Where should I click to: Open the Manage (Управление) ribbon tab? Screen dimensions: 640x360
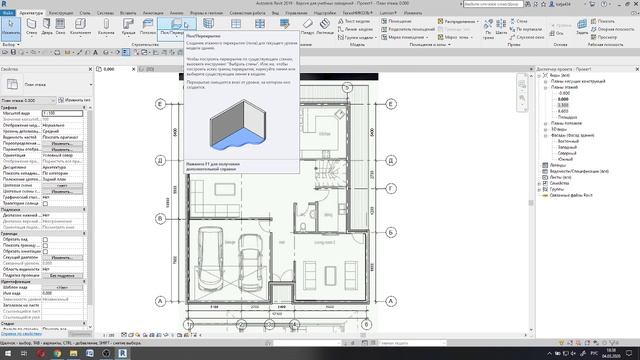point(296,13)
